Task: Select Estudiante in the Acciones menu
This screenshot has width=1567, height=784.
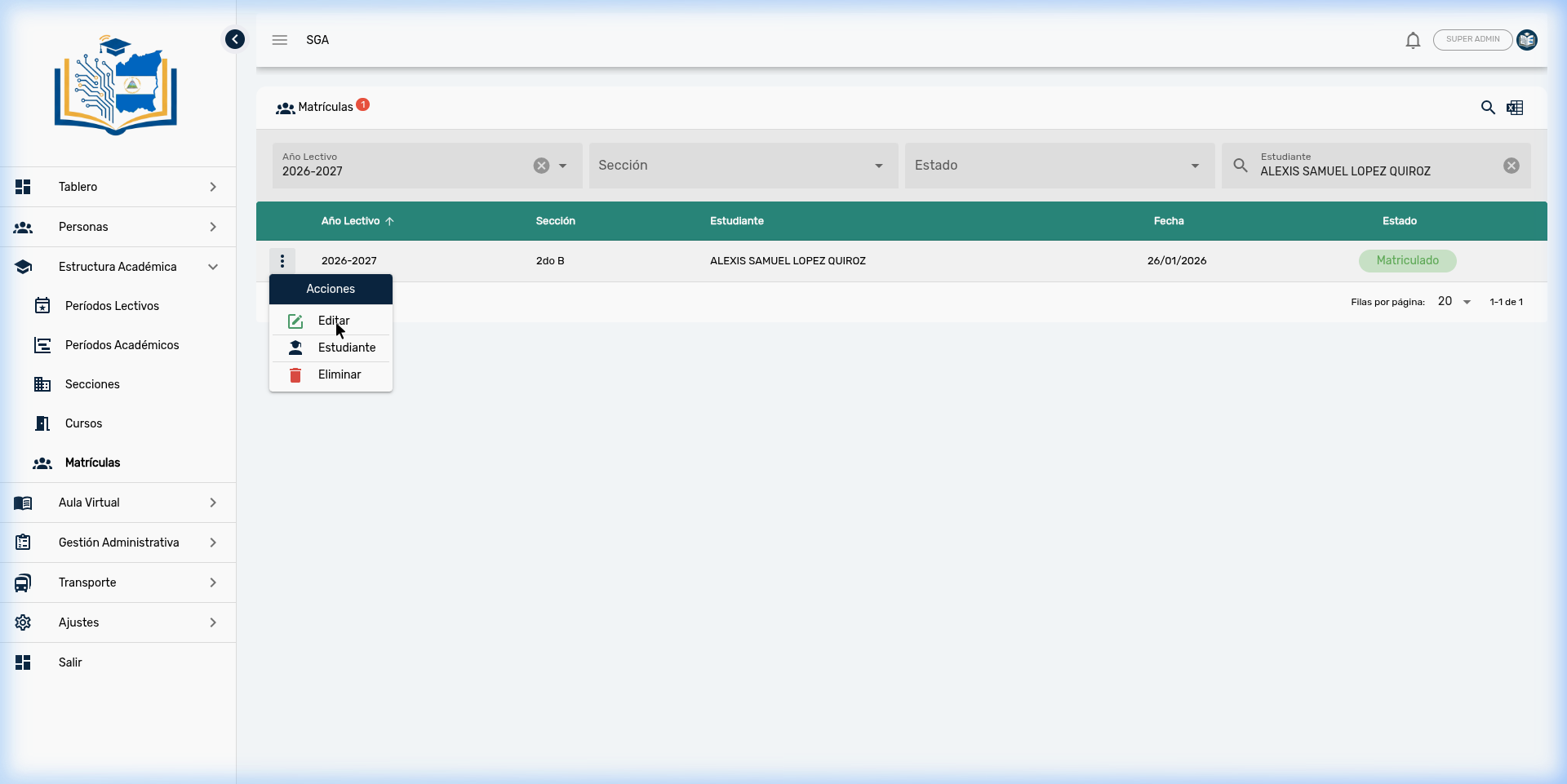Action: pyautogui.click(x=346, y=348)
